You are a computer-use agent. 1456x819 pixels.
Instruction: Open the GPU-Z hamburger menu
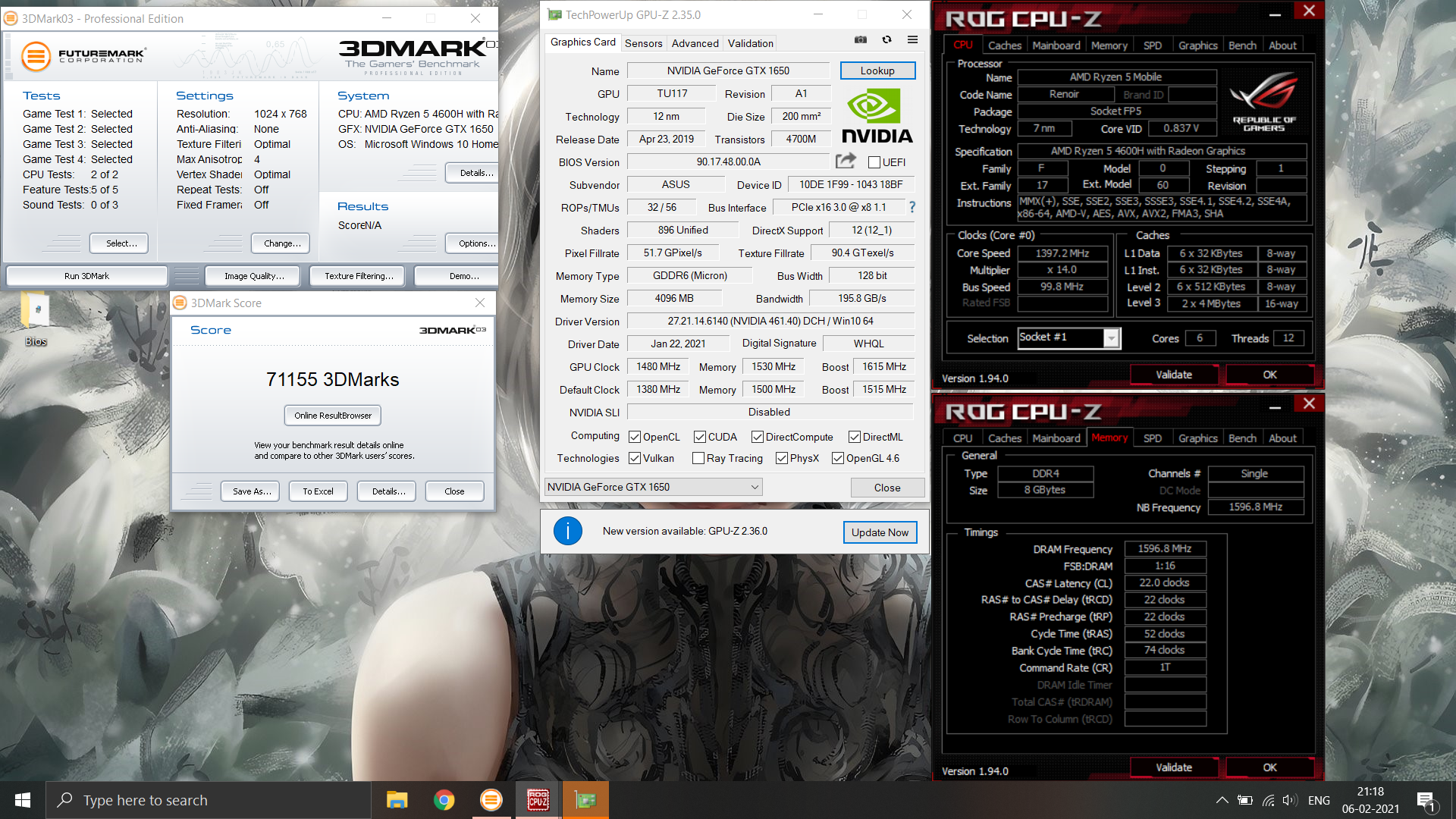(912, 40)
